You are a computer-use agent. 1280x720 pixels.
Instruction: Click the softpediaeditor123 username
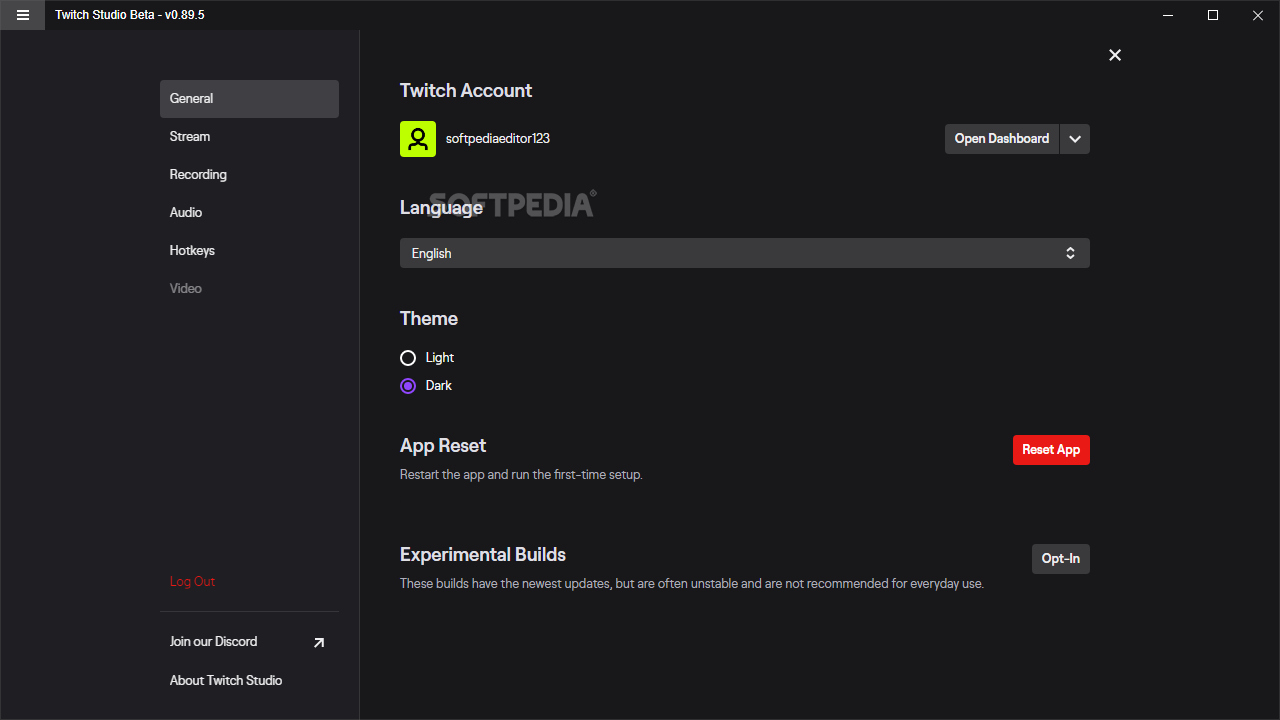tap(498, 139)
